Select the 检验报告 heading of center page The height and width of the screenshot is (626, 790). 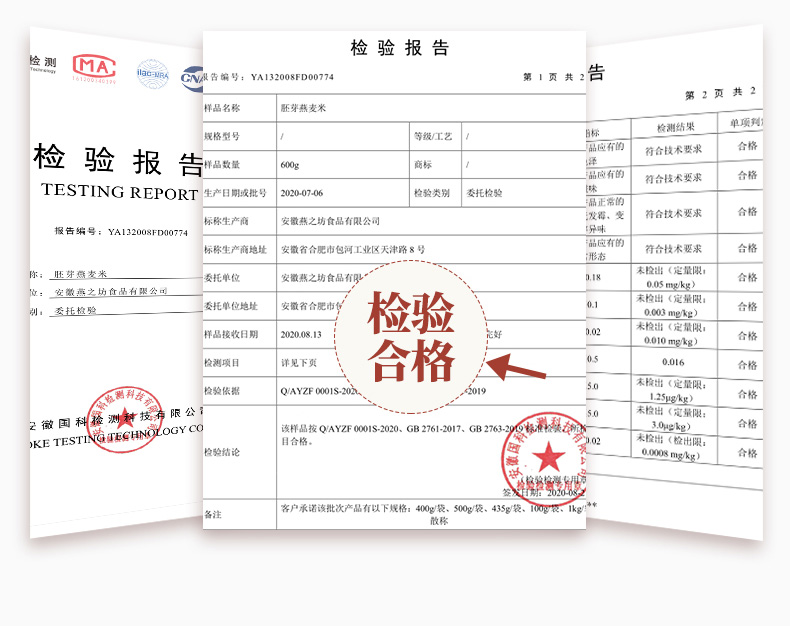(x=400, y=48)
